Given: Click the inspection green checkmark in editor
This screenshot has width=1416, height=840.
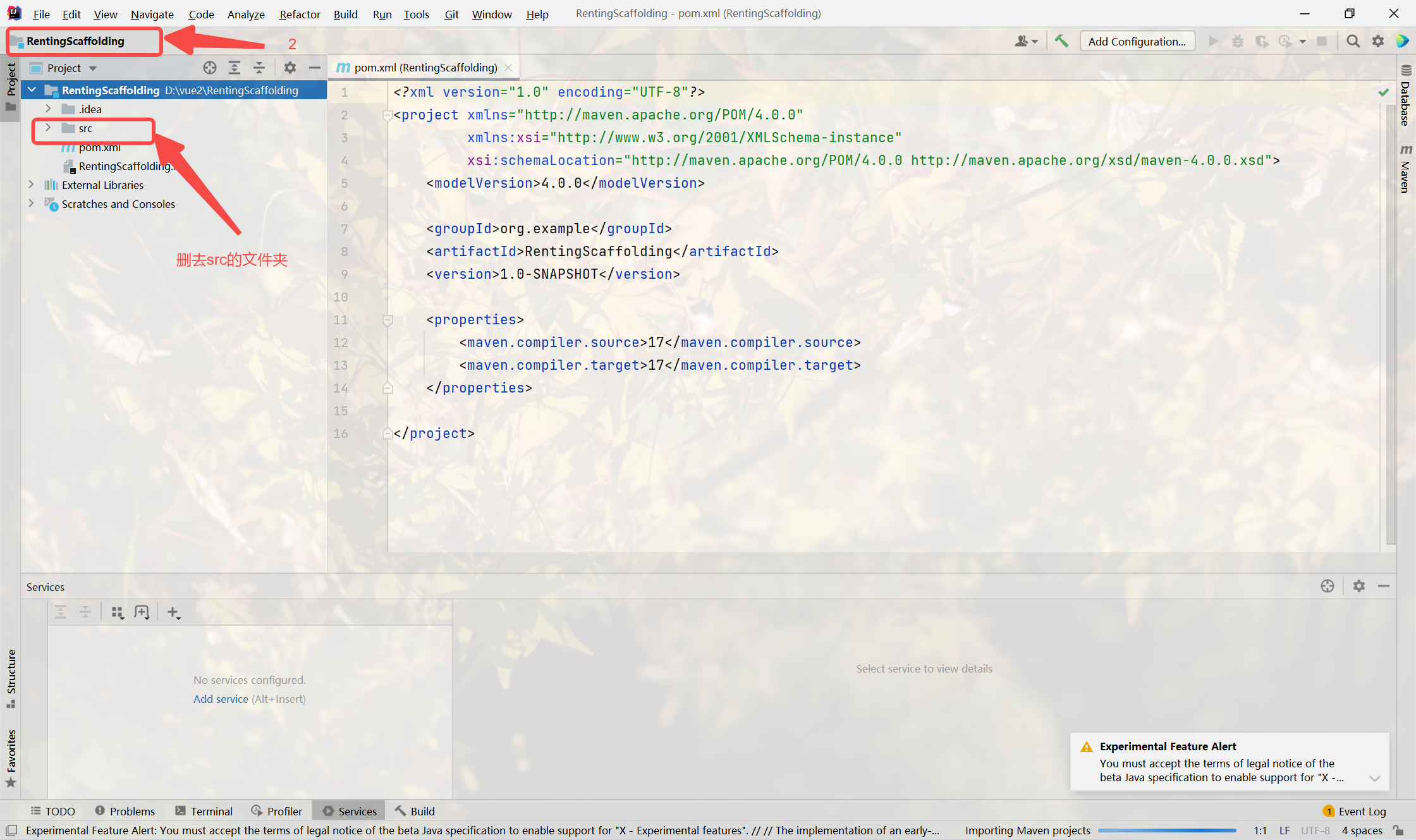Looking at the screenshot, I should pyautogui.click(x=1384, y=92).
